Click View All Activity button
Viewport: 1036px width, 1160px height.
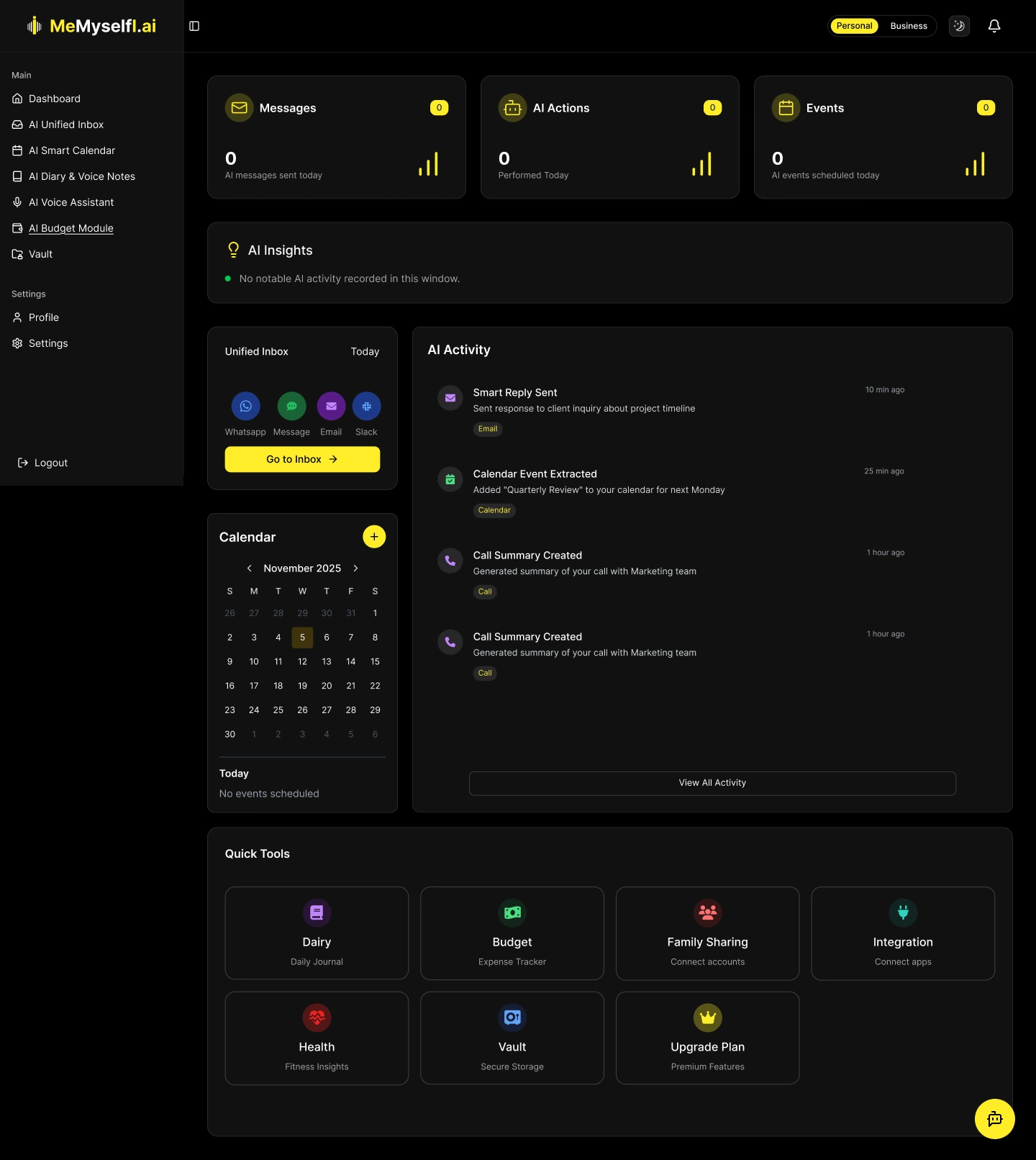click(712, 783)
